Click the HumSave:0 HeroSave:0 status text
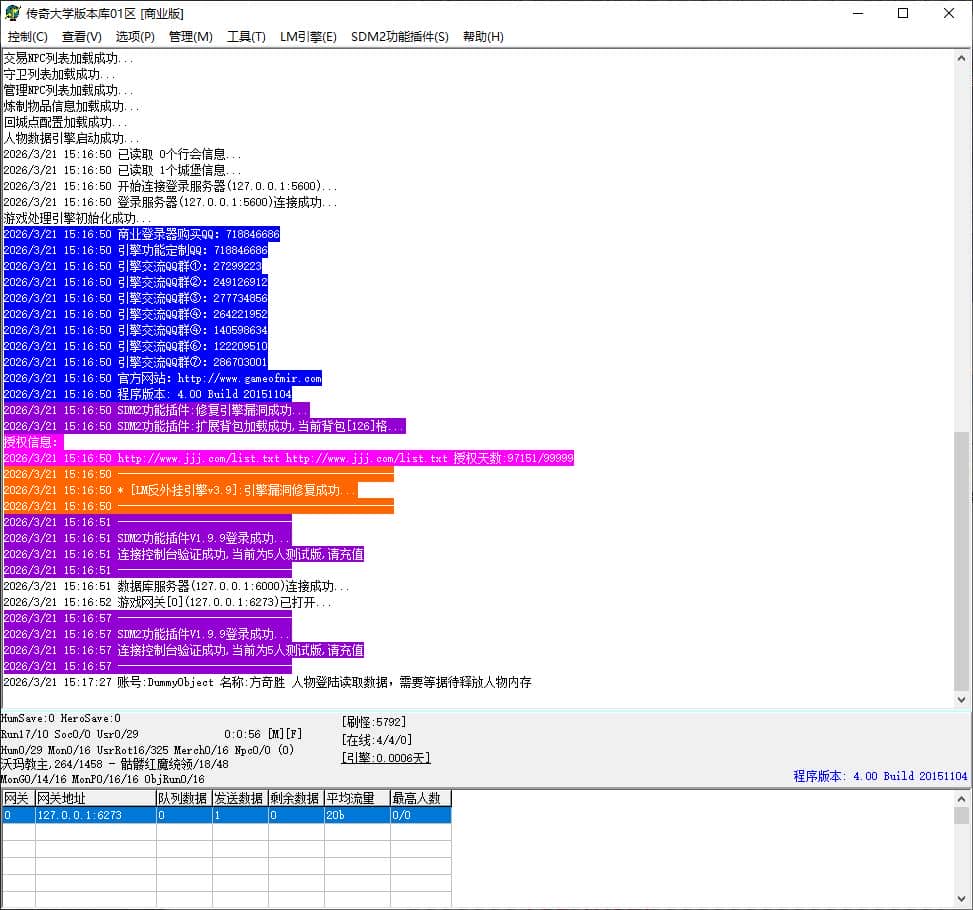The image size is (973, 910). [x=61, y=718]
